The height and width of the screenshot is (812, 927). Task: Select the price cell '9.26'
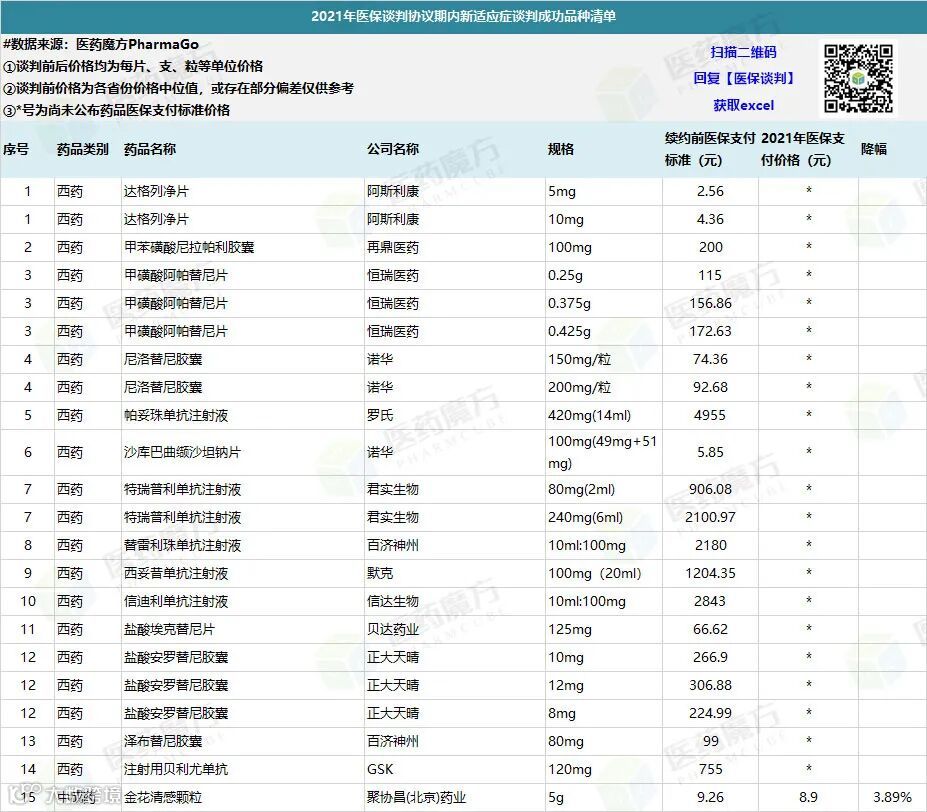710,797
